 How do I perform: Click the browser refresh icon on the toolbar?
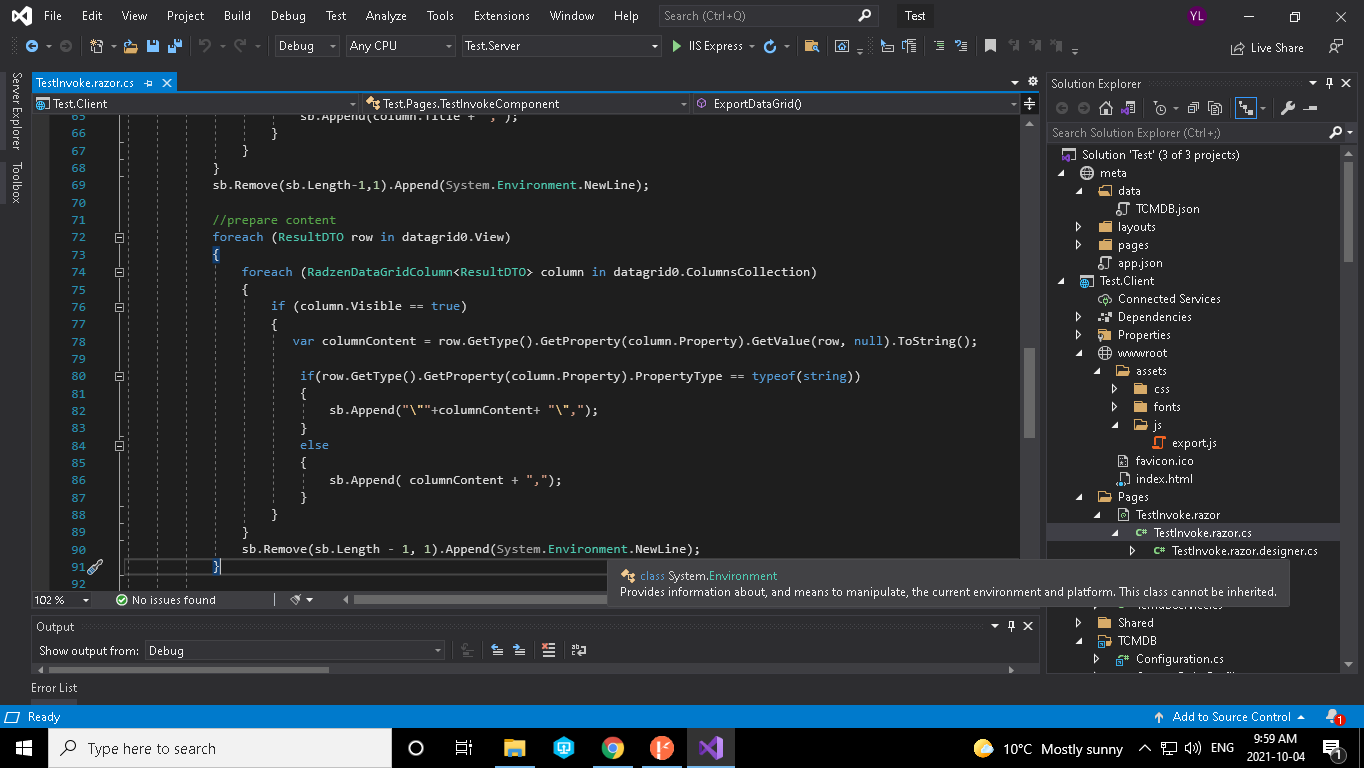click(x=770, y=45)
